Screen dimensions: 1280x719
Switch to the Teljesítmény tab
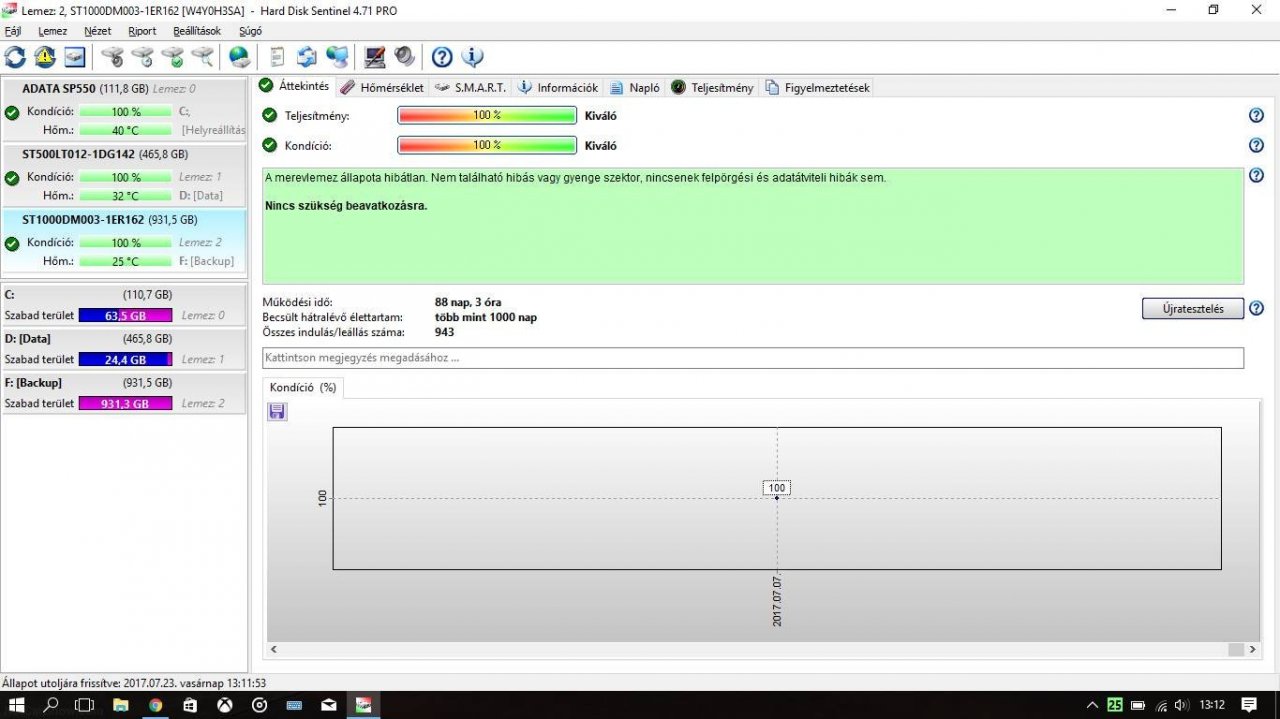pyautogui.click(x=712, y=87)
